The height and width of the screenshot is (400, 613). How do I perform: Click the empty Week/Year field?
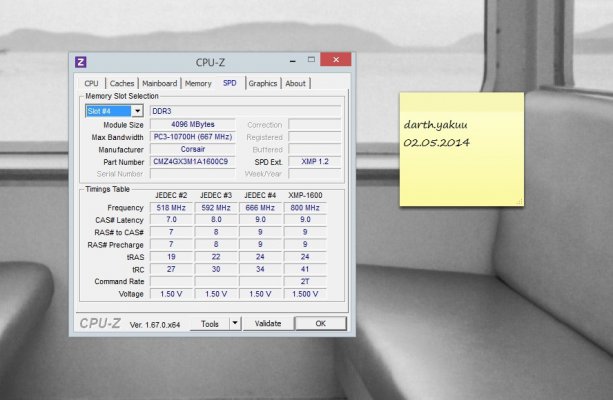coord(315,174)
